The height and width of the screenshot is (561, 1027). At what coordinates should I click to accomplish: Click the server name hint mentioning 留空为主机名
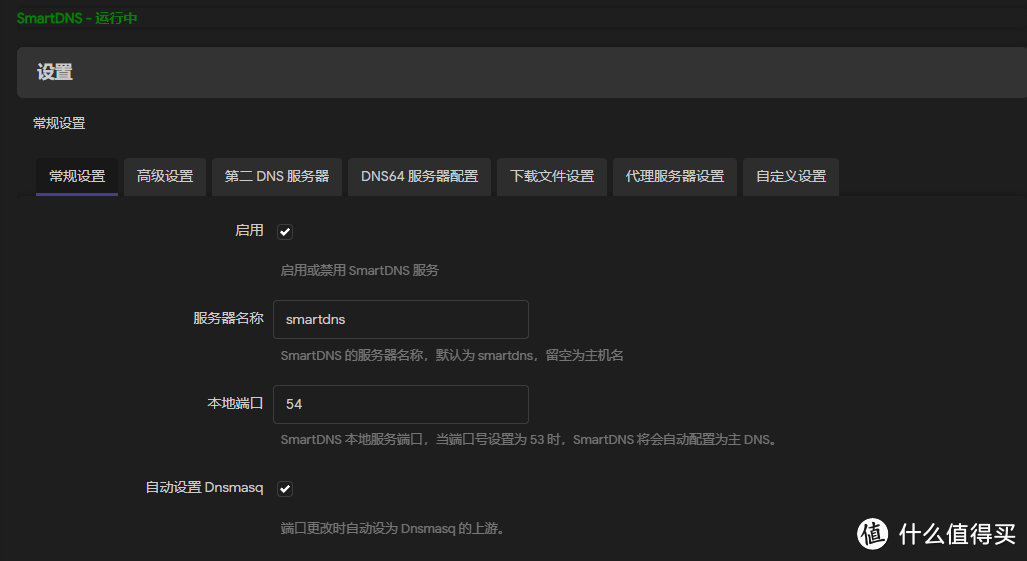coord(452,355)
